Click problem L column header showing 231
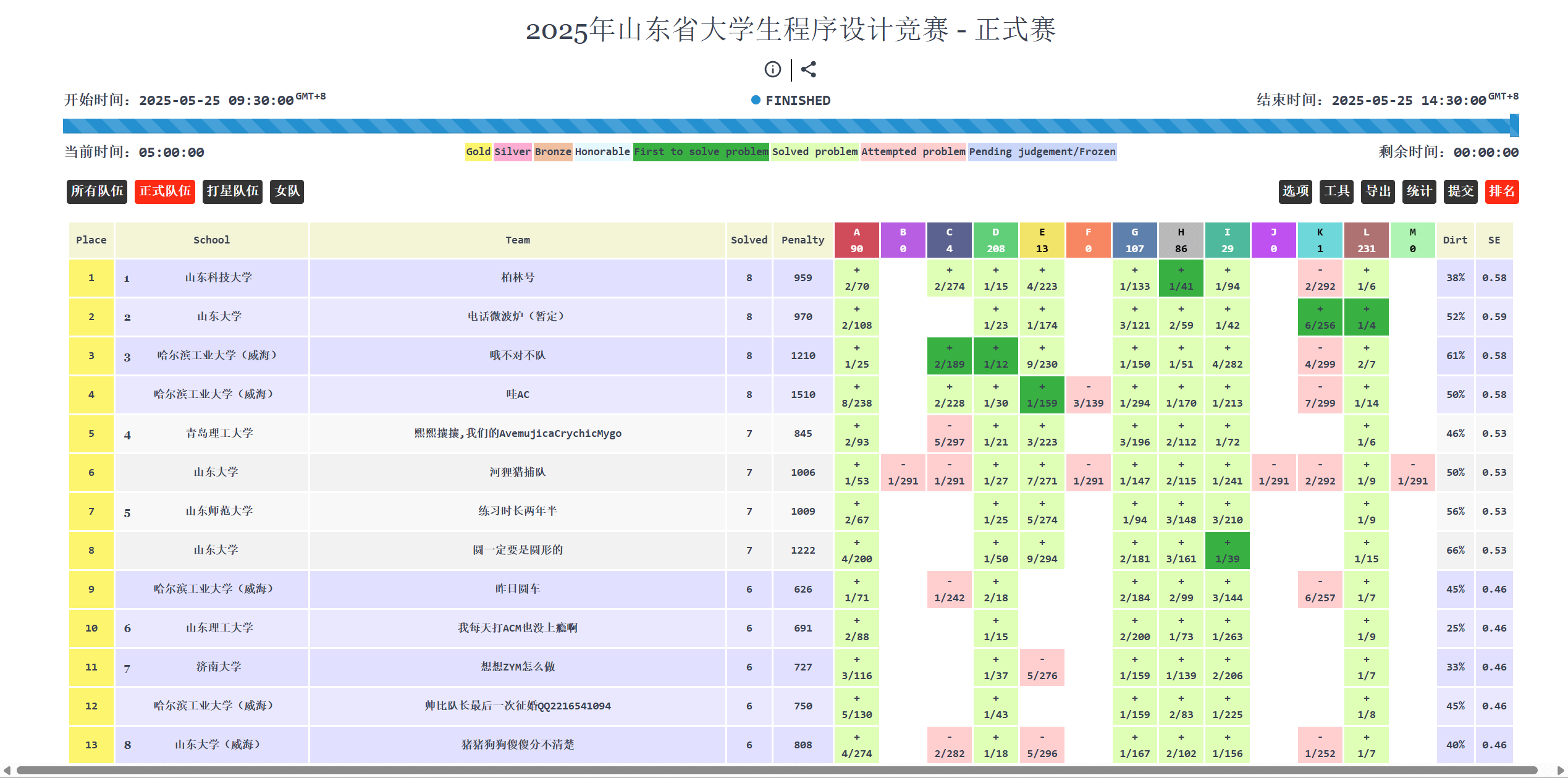The image size is (1568, 778). [x=1367, y=240]
